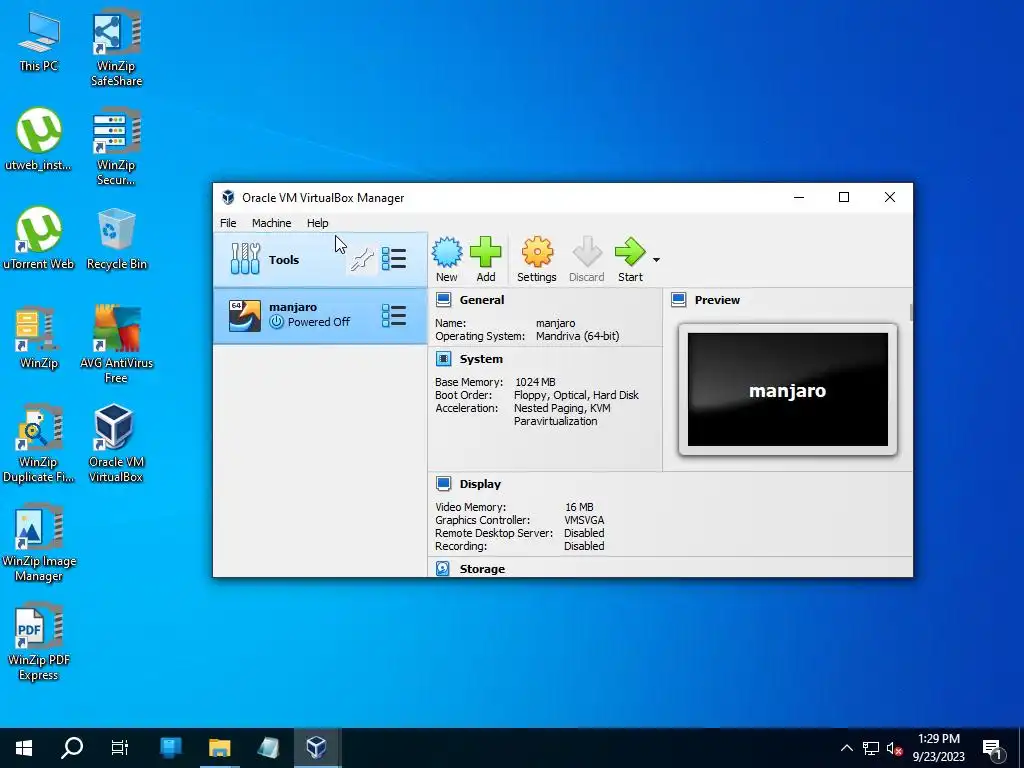The width and height of the screenshot is (1024, 768).
Task: Click the Discard toolbar button
Action: [586, 259]
